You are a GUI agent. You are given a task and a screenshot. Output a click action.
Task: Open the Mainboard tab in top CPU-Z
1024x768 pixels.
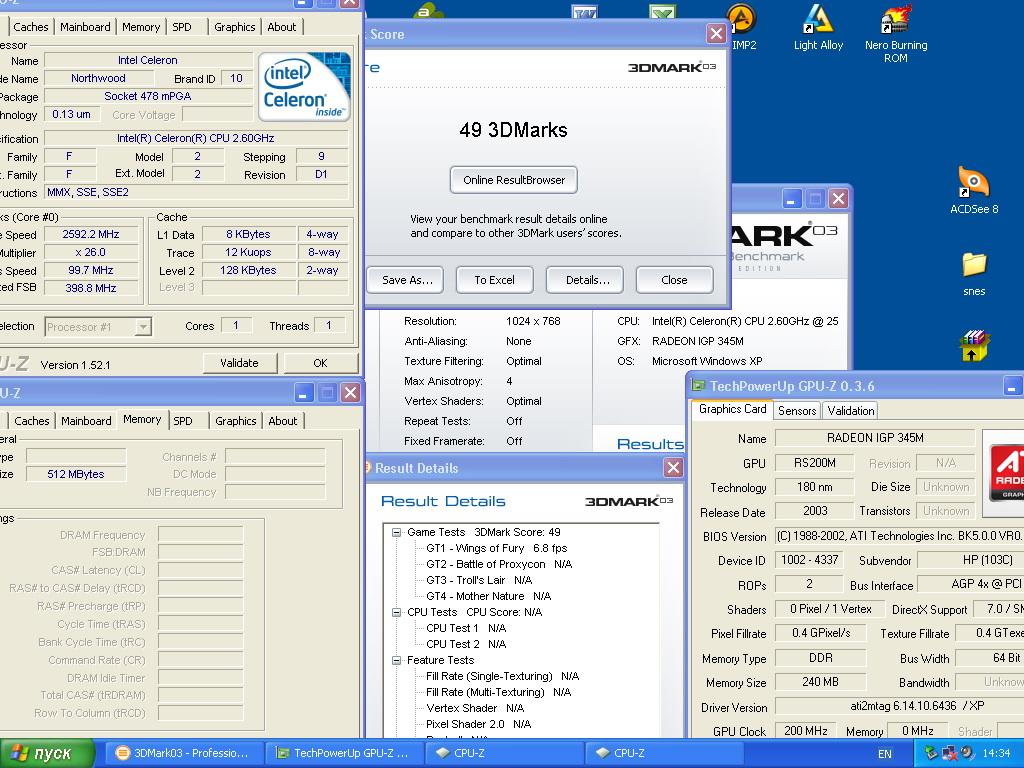[x=85, y=27]
